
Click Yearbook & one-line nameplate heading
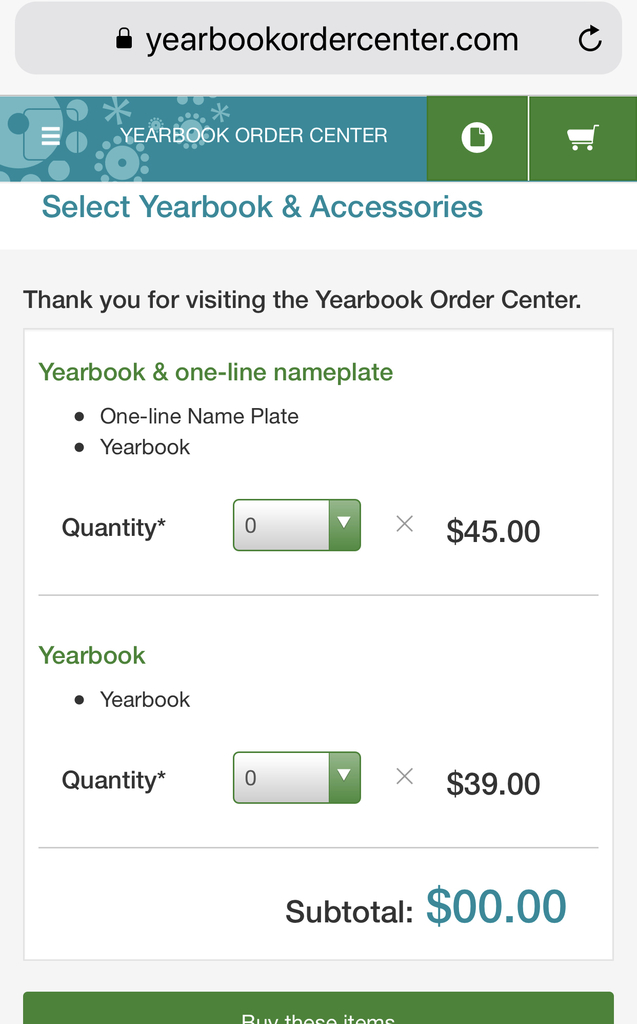point(216,372)
